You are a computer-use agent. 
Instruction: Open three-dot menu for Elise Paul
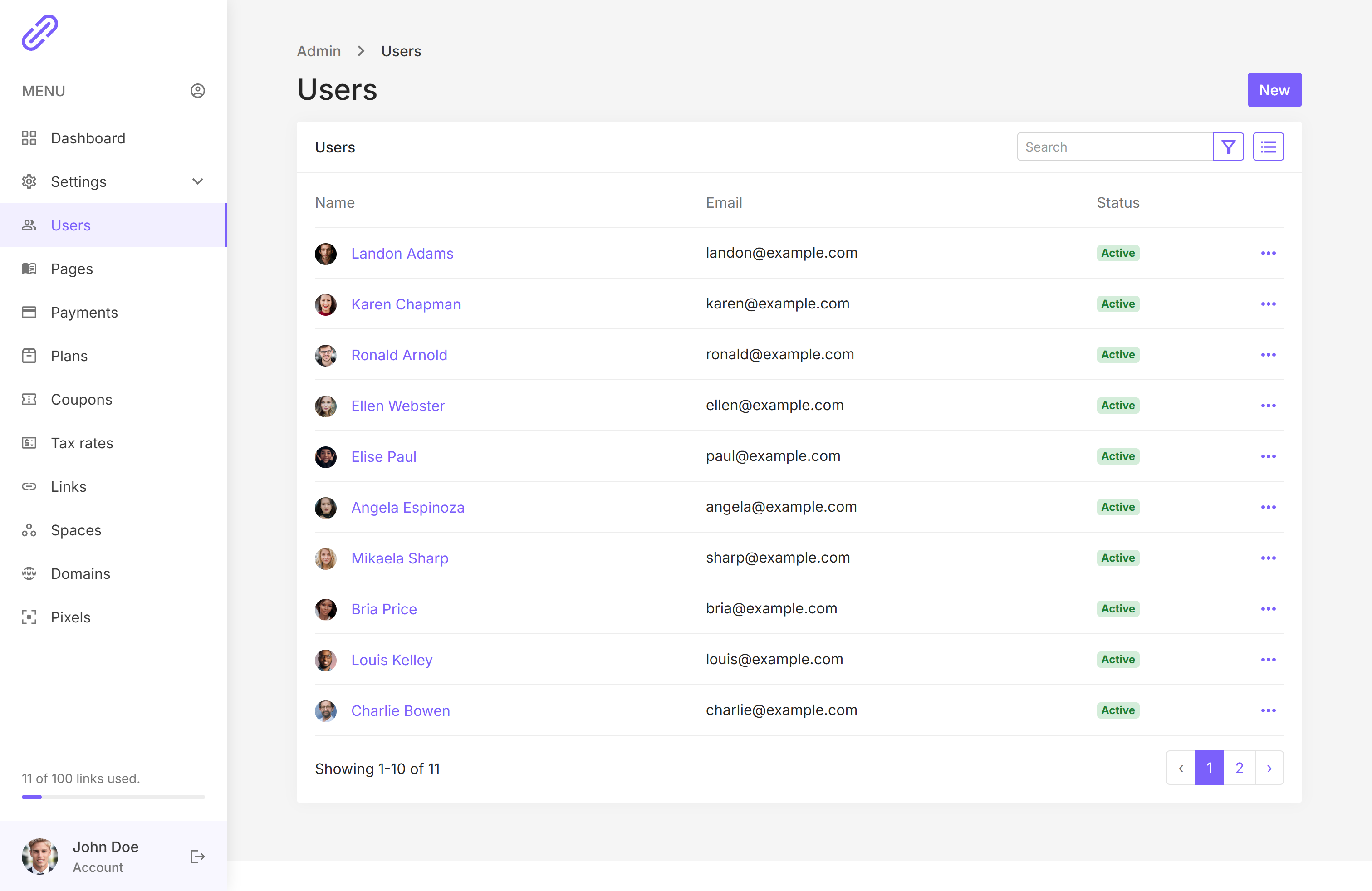[1268, 456]
